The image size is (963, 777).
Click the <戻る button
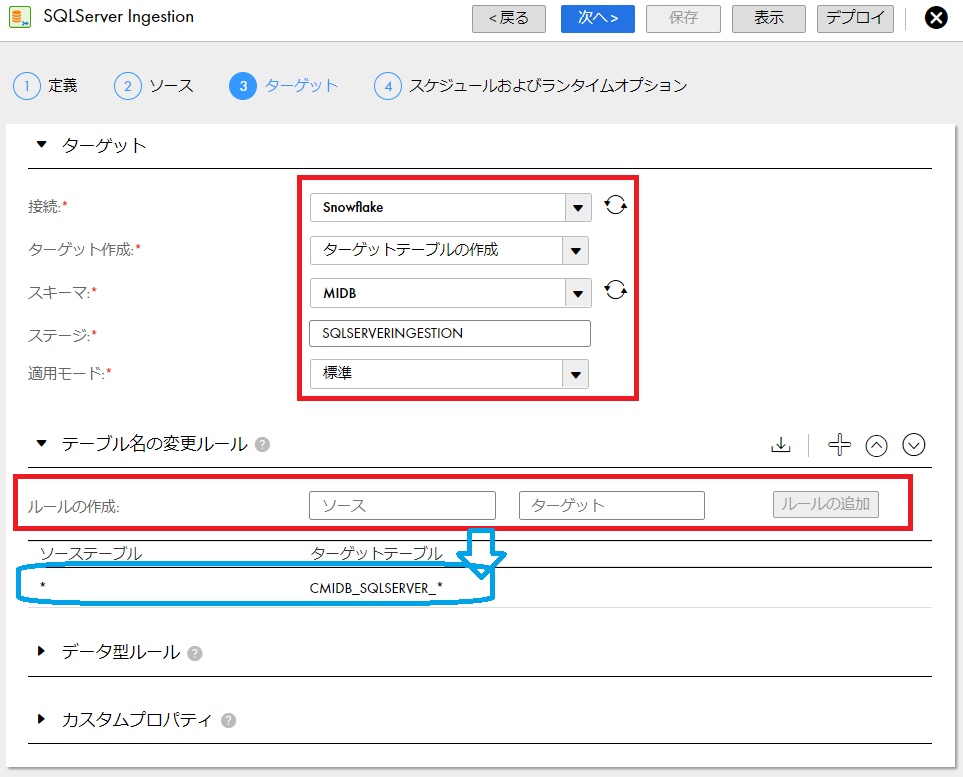[x=509, y=18]
